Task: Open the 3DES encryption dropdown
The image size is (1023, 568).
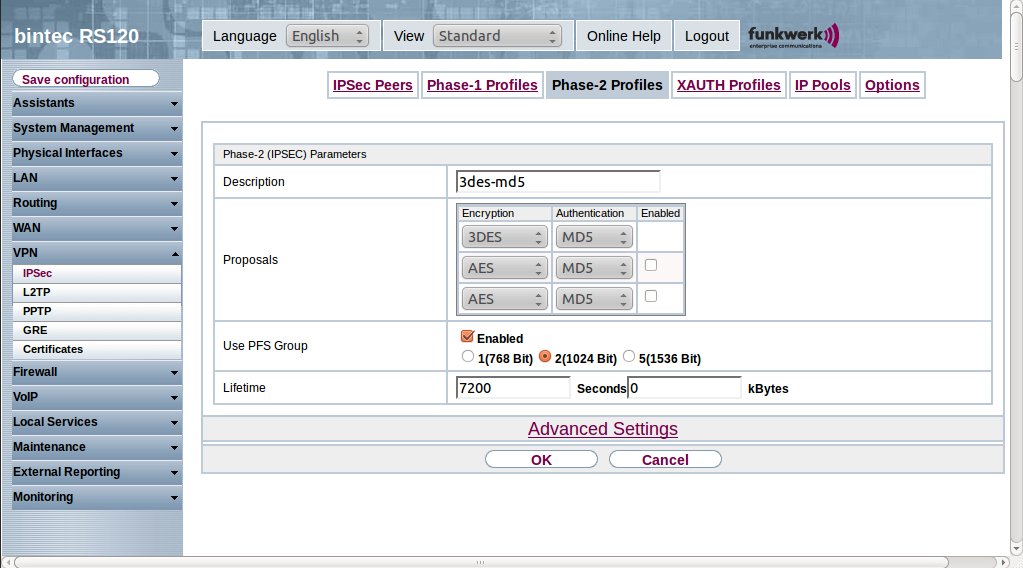Action: pos(504,238)
